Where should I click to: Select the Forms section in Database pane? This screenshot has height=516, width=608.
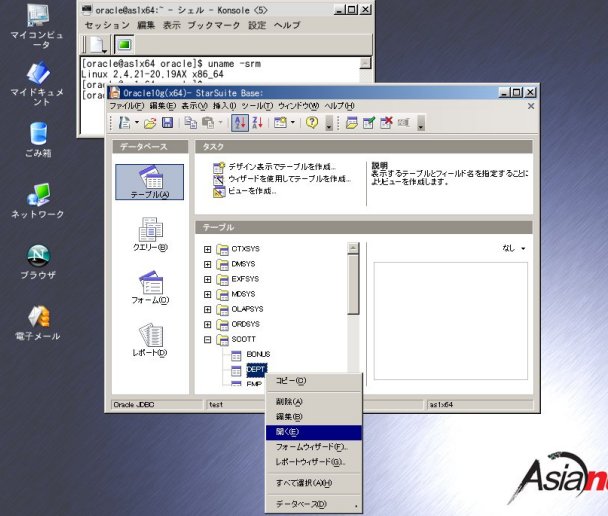tap(150, 288)
